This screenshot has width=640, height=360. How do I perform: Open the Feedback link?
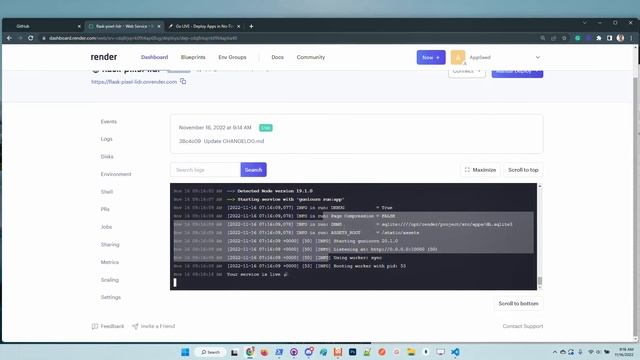tap(108, 326)
